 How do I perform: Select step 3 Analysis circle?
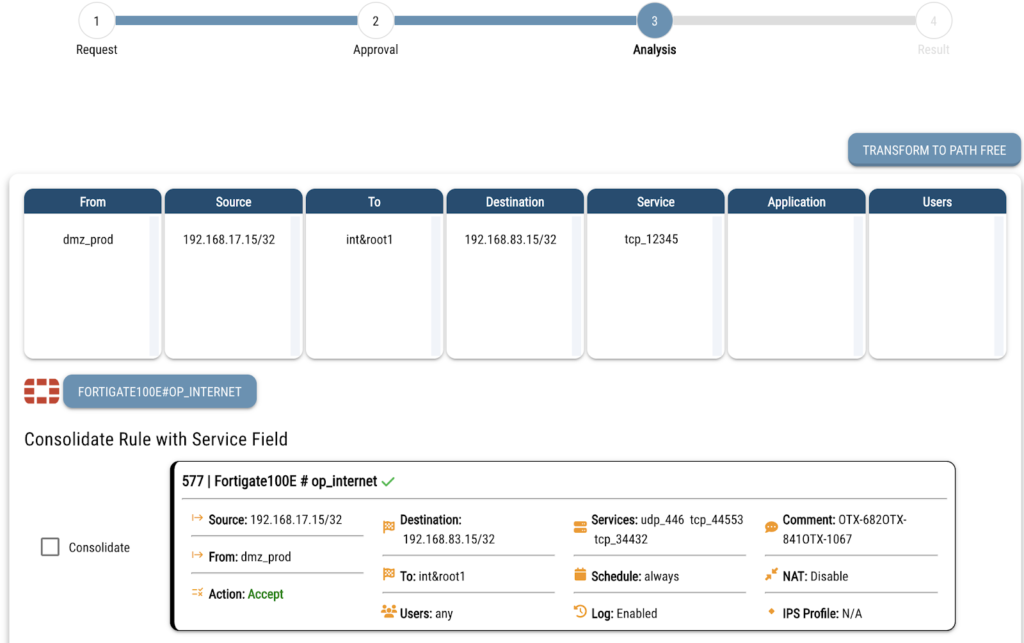[655, 20]
